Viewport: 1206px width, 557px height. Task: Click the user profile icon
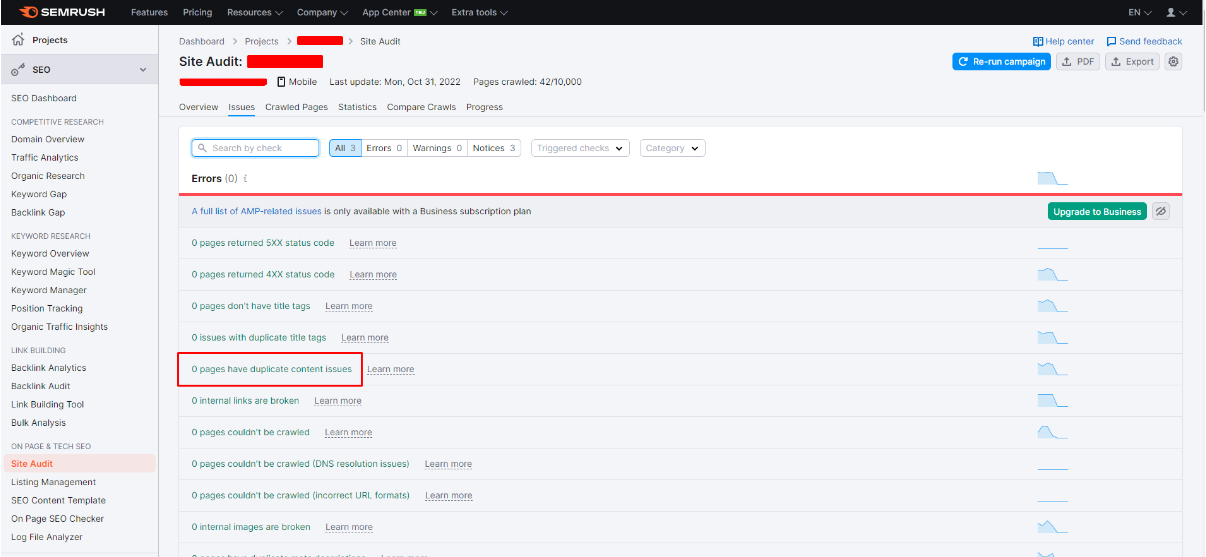[x=1171, y=12]
